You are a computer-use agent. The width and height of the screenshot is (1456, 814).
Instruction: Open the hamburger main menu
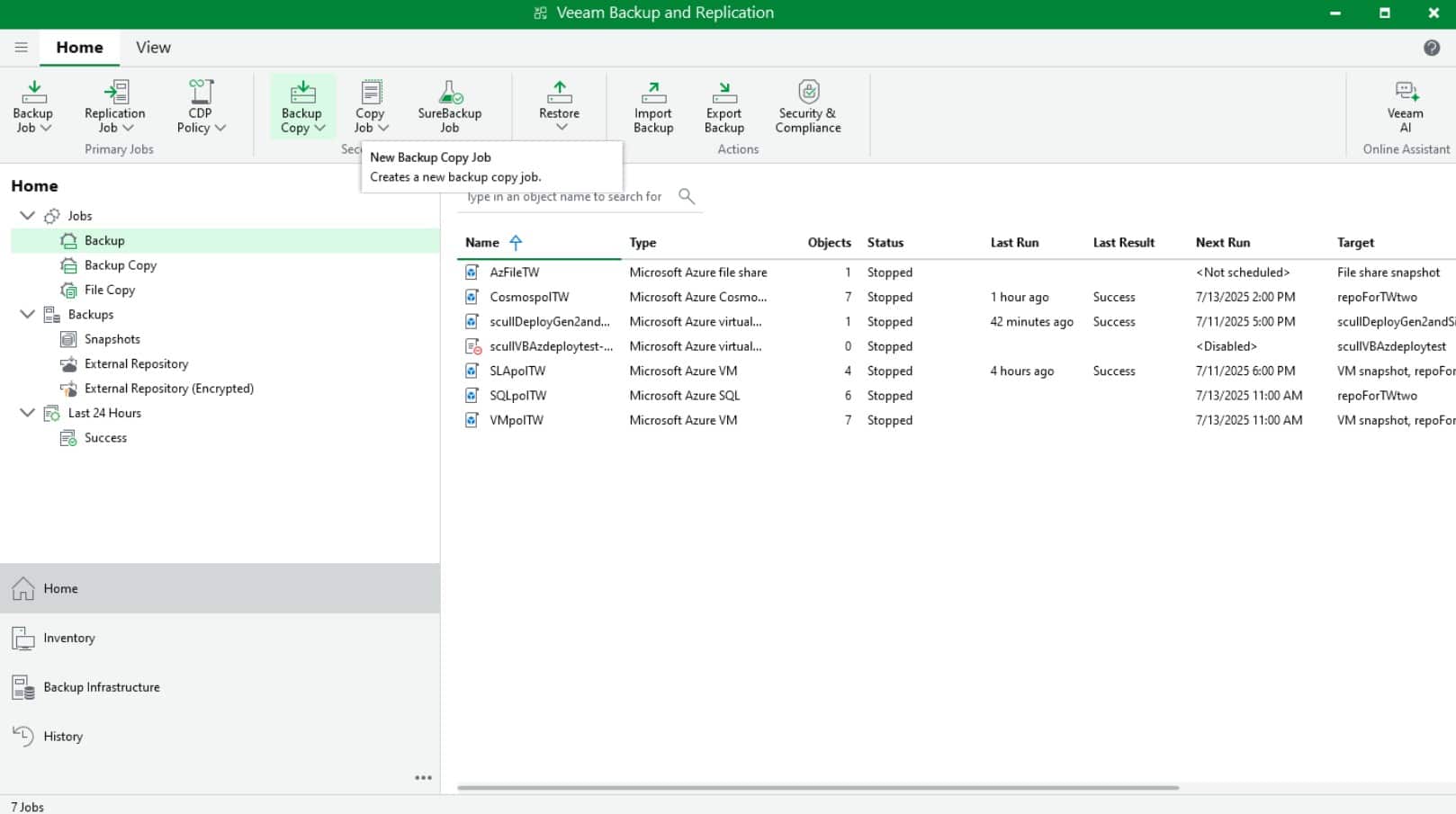coord(21,48)
